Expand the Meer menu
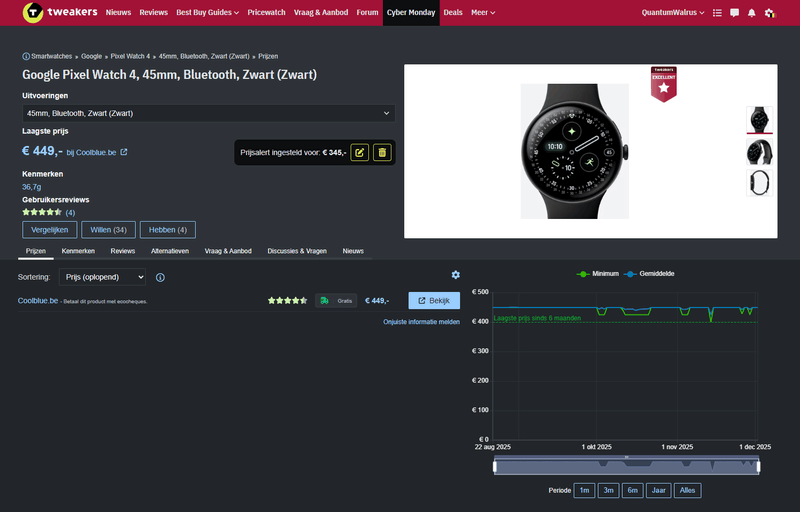Image resolution: width=800 pixels, height=512 pixels. (x=483, y=12)
